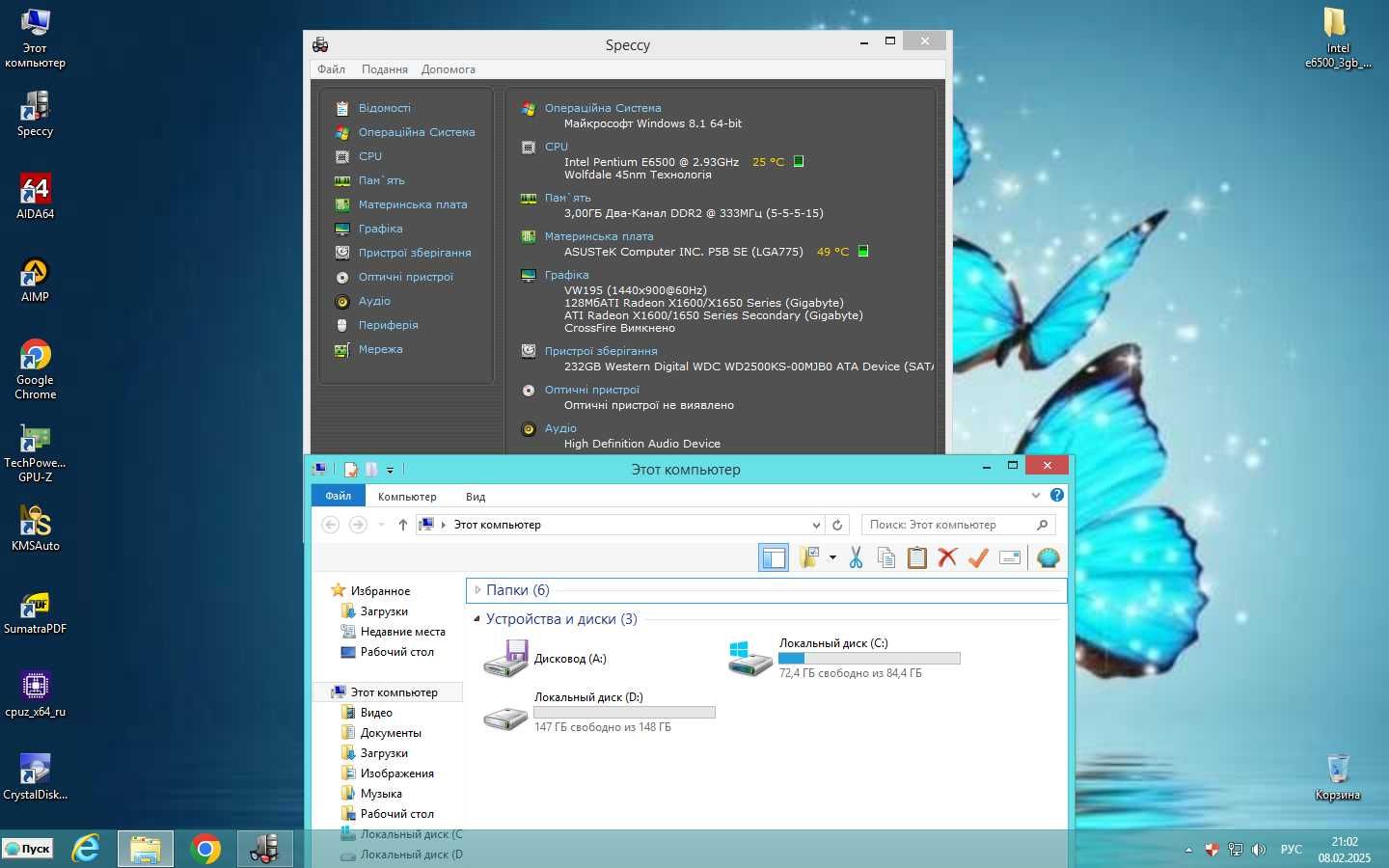Open Аудіо in Speccy sidebar

coord(374,301)
